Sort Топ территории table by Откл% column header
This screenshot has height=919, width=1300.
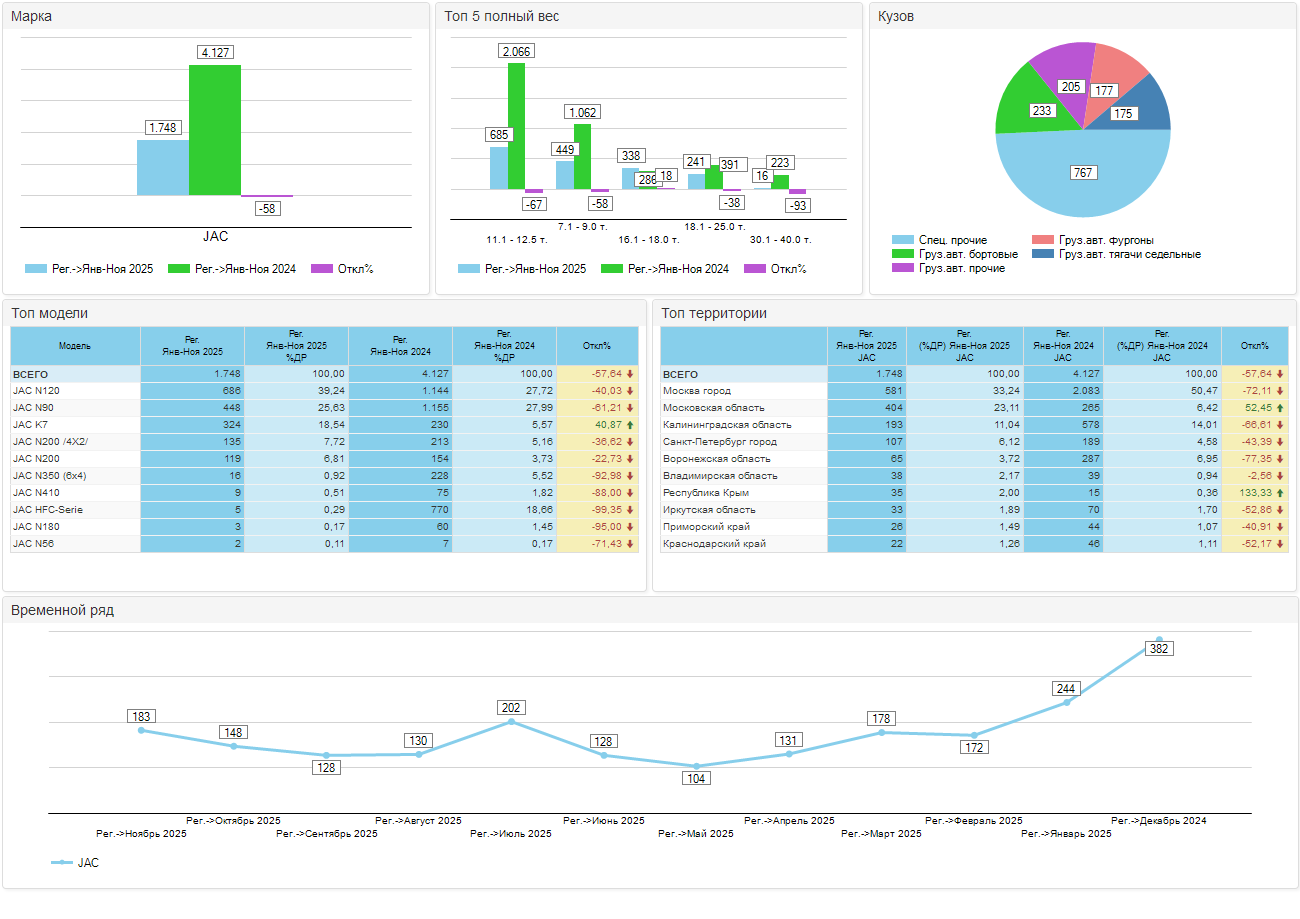[1254, 346]
